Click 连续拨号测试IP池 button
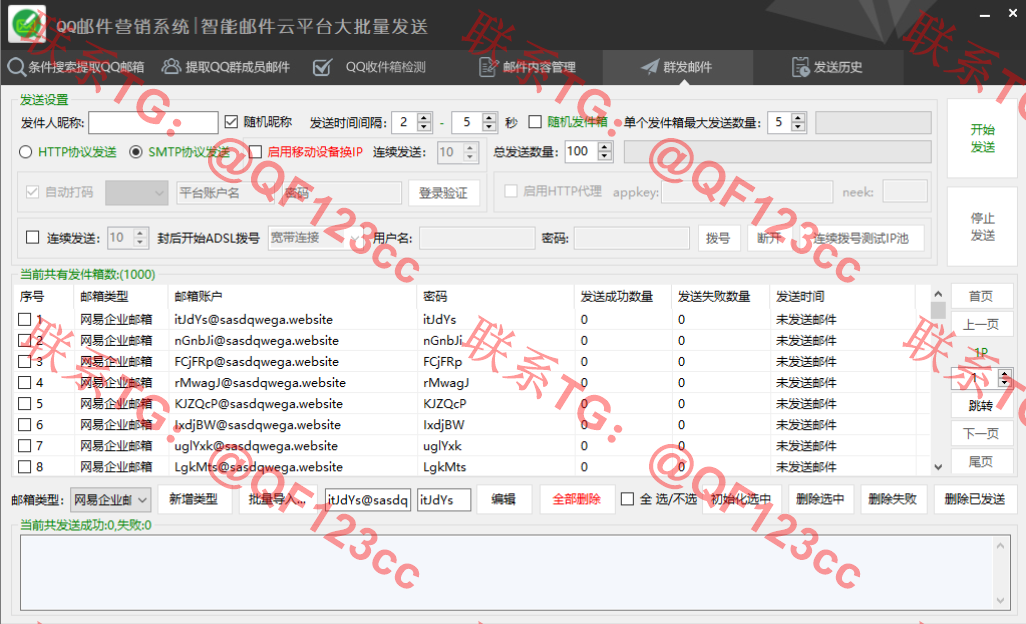Screen dimensions: 1026x624 point(861,238)
